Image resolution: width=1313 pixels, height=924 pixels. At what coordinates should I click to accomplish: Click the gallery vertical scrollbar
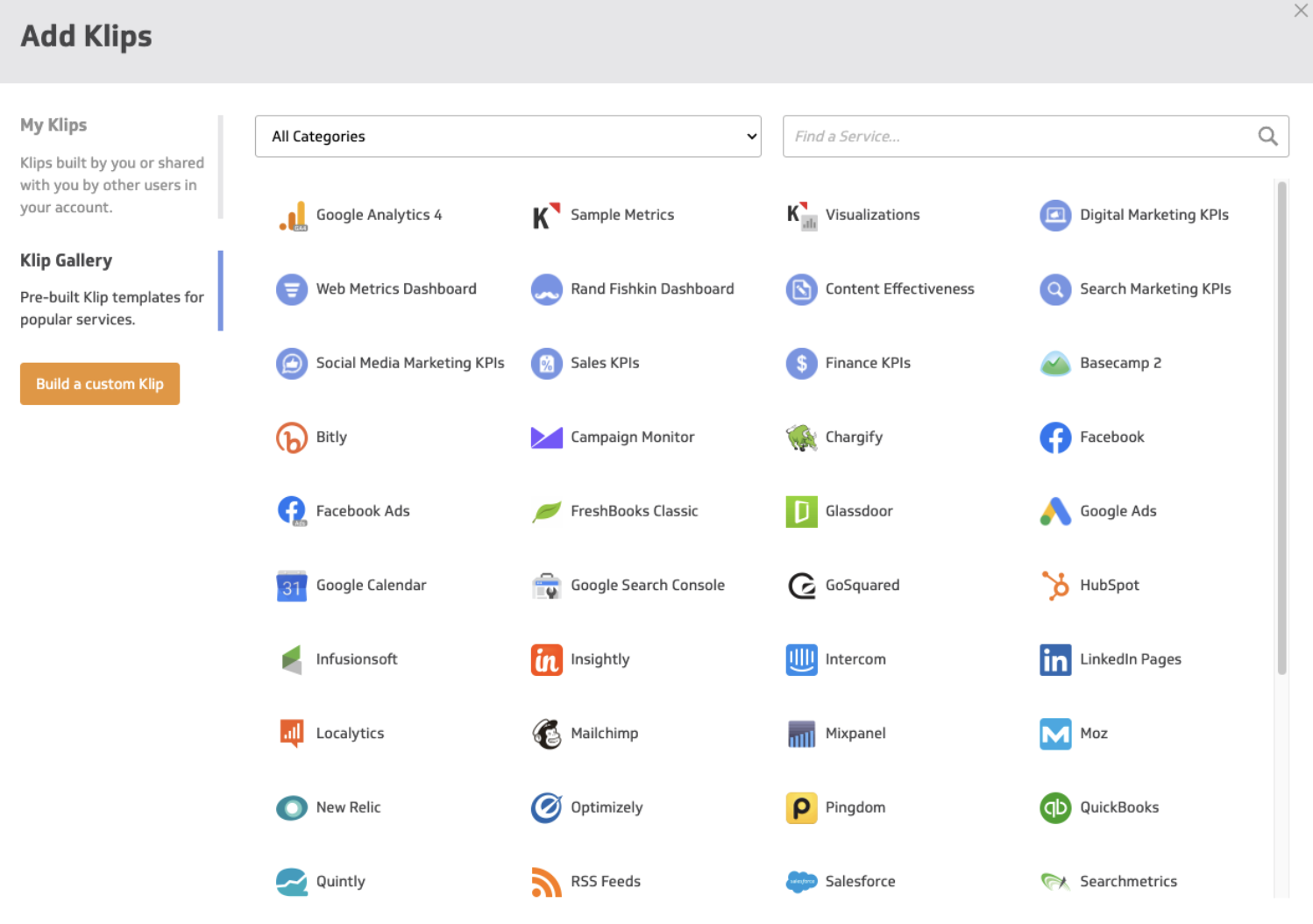click(1281, 428)
